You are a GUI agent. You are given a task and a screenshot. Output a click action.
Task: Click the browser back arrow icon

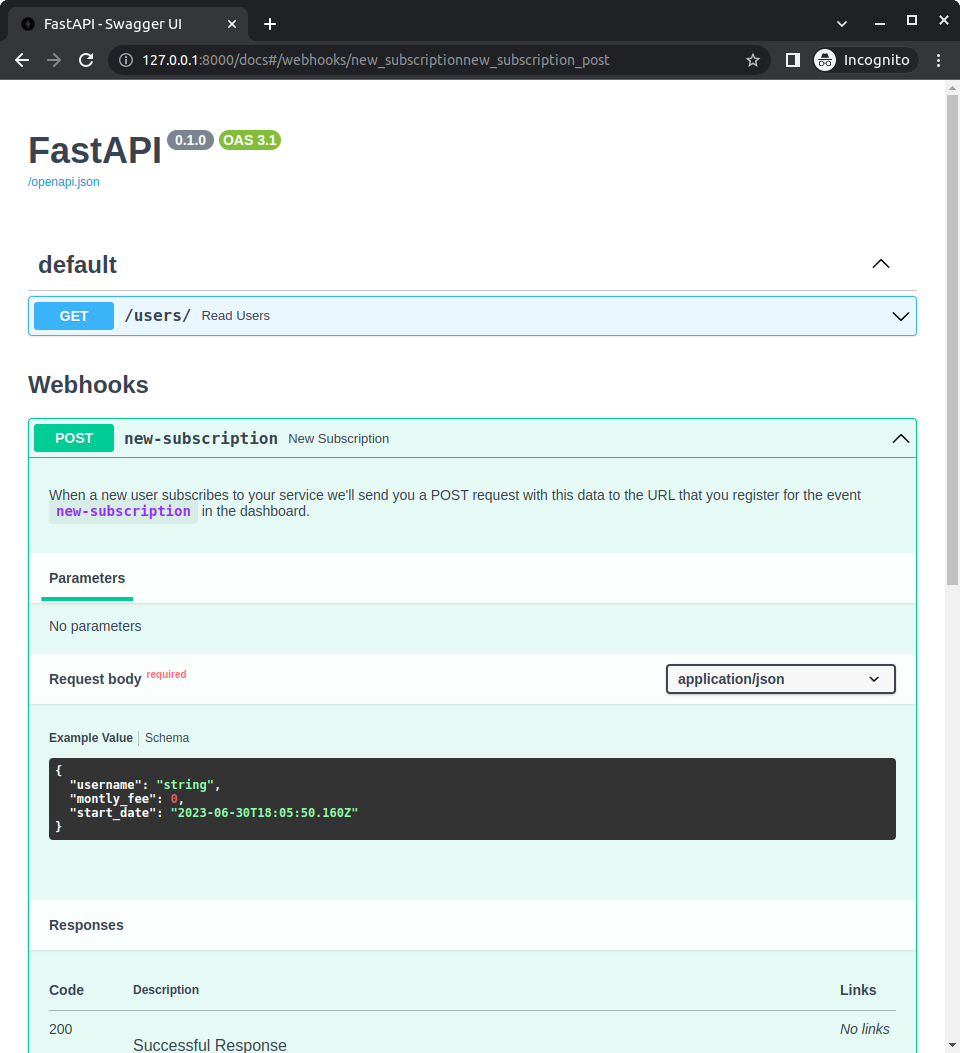click(22, 60)
